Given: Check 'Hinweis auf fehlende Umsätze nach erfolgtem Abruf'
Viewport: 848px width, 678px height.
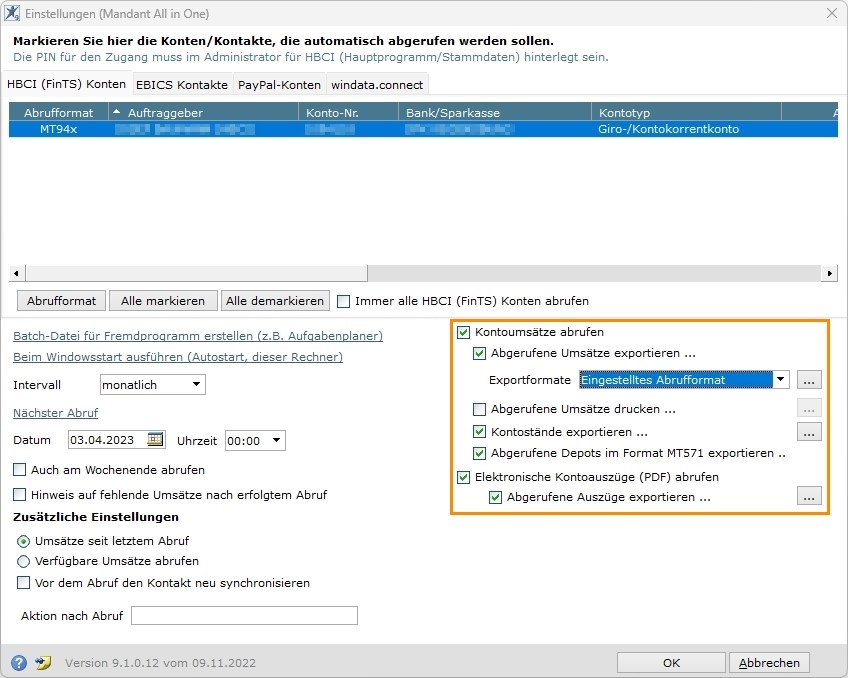Looking at the screenshot, I should pos(19,494).
